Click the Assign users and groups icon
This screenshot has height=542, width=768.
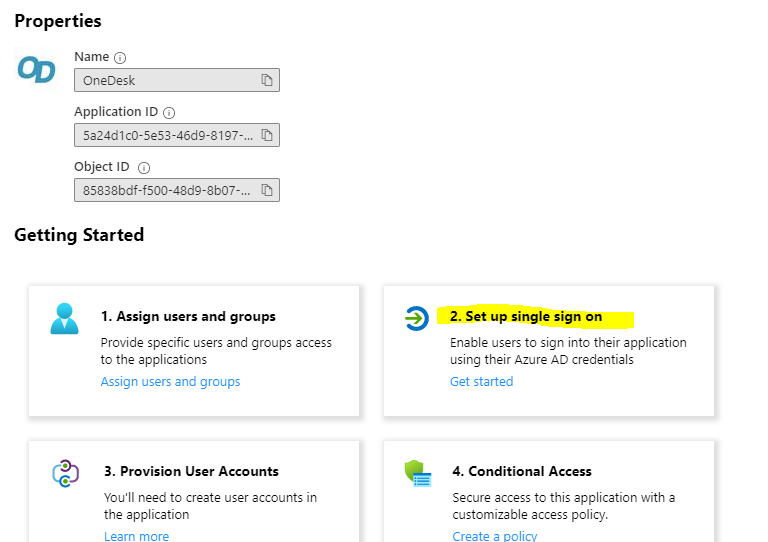tap(64, 318)
